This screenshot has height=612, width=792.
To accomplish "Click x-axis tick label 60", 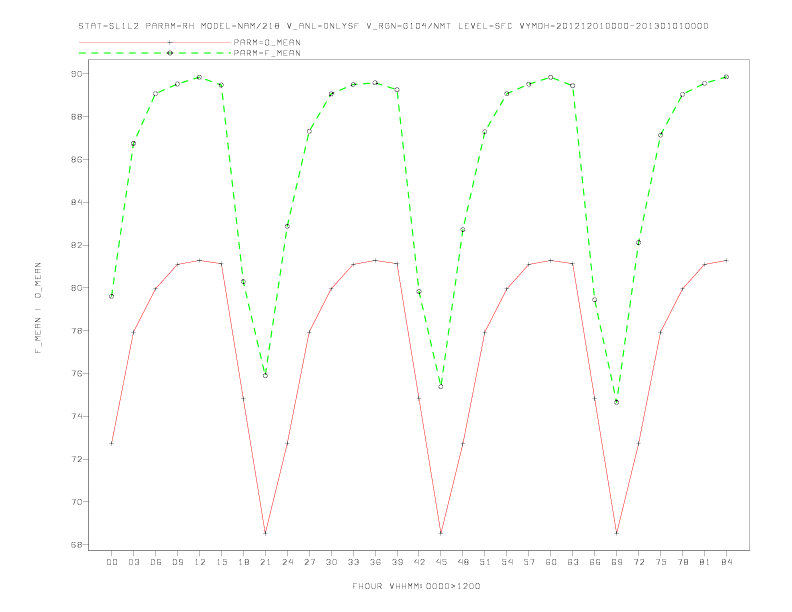I will [x=551, y=562].
